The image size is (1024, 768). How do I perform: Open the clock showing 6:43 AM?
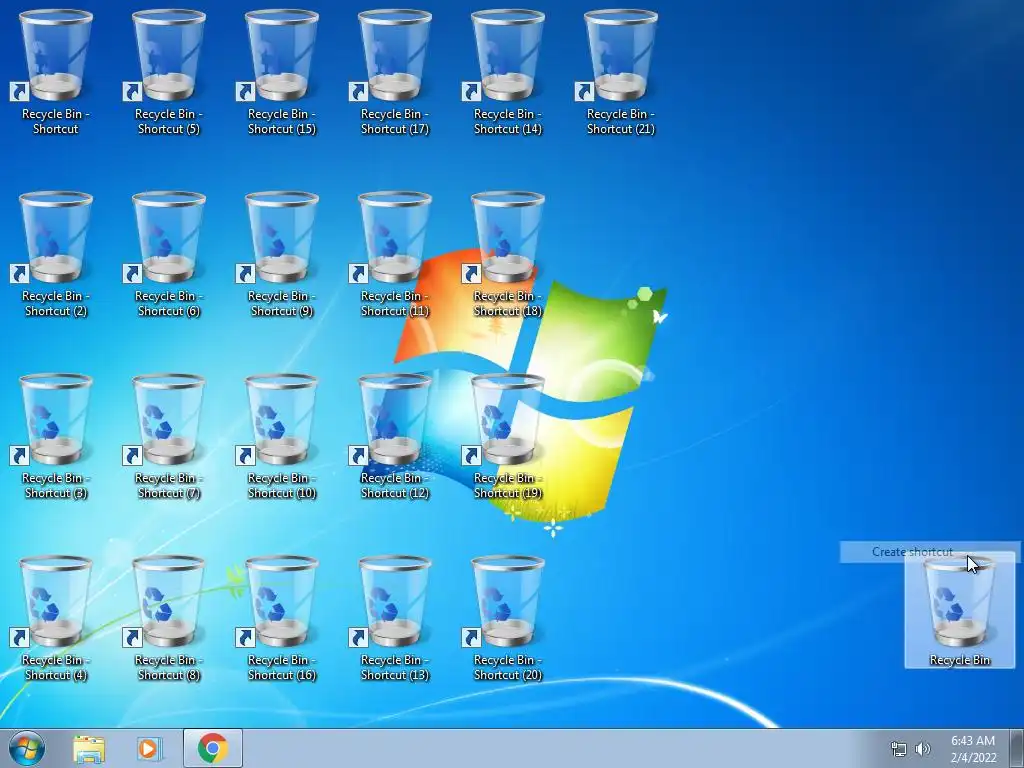click(973, 749)
